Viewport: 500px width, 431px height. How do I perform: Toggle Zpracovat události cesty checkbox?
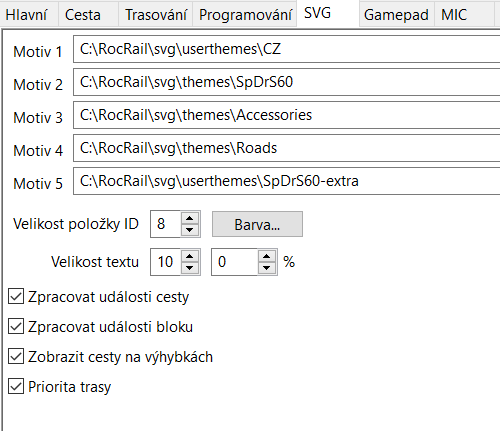[16, 297]
